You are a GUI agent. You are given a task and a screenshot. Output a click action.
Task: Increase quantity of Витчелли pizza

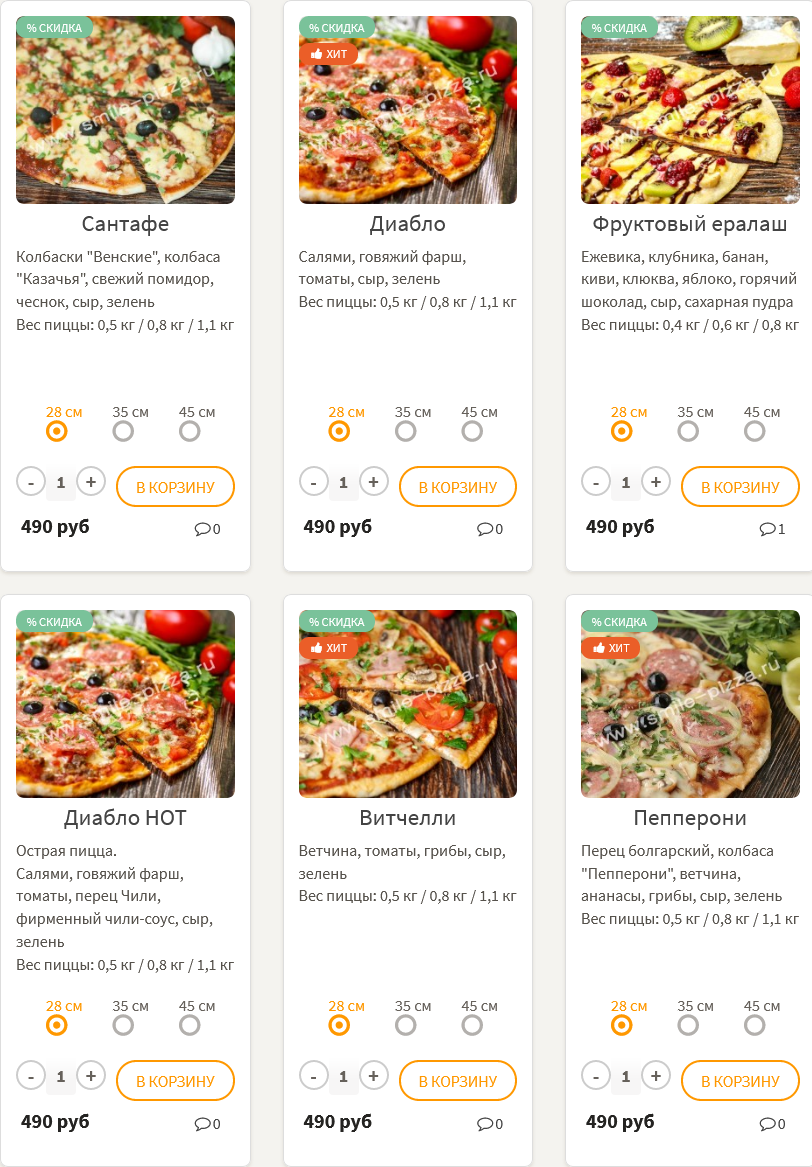pos(373,1076)
